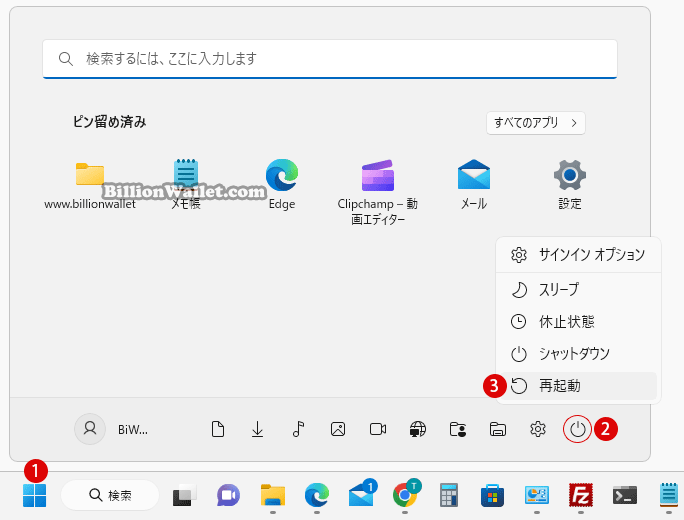Open FileZilla on the taskbar

coord(581,496)
